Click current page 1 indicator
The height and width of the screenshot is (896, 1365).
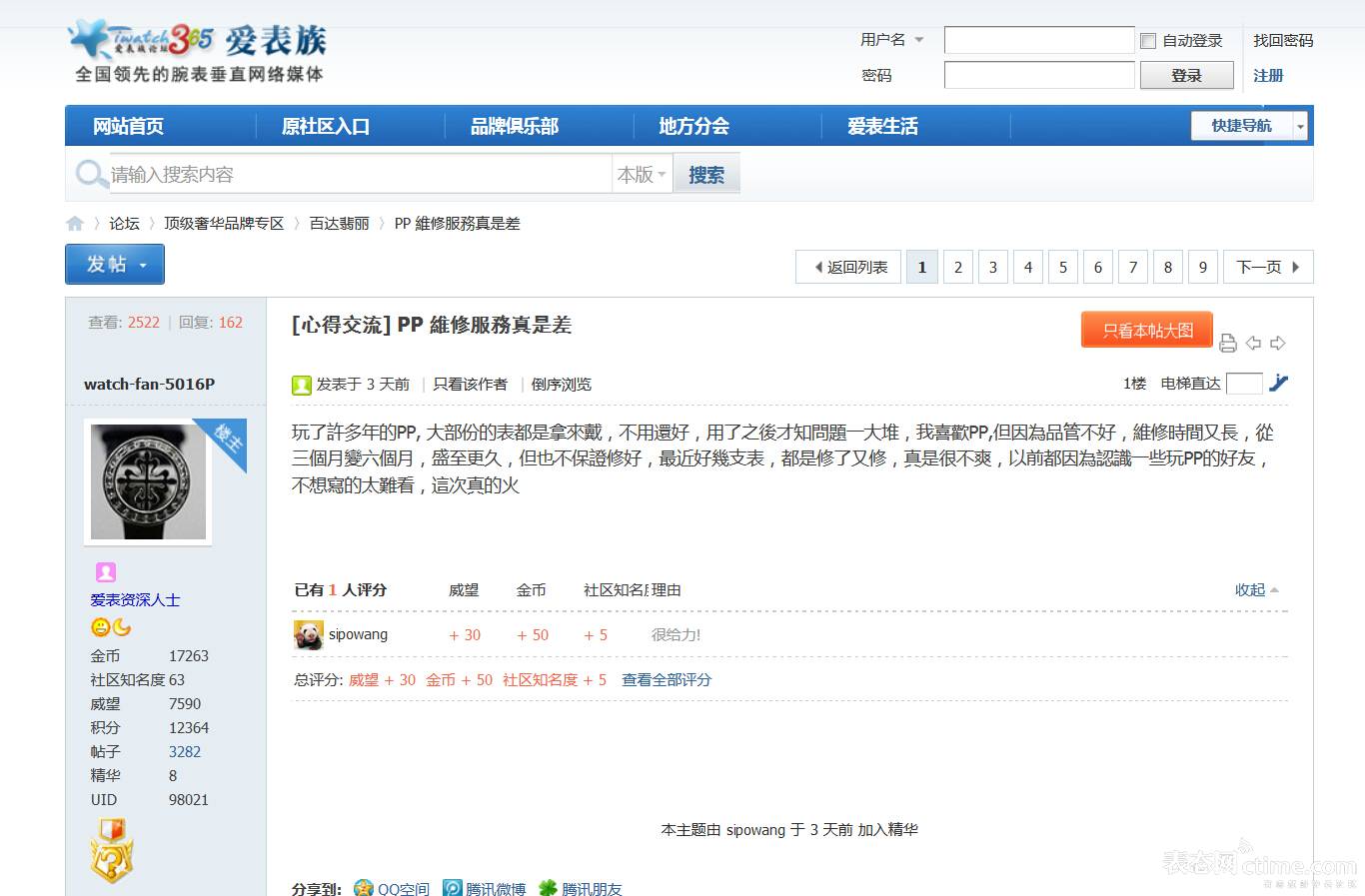922,267
